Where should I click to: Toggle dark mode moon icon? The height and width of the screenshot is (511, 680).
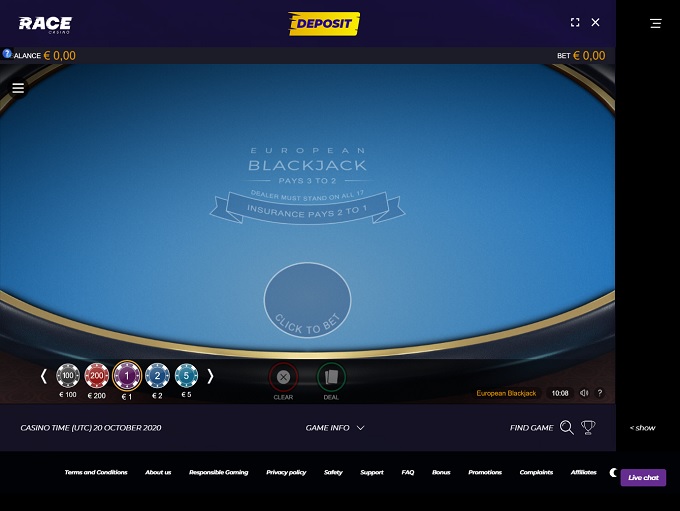pyautogui.click(x=613, y=473)
